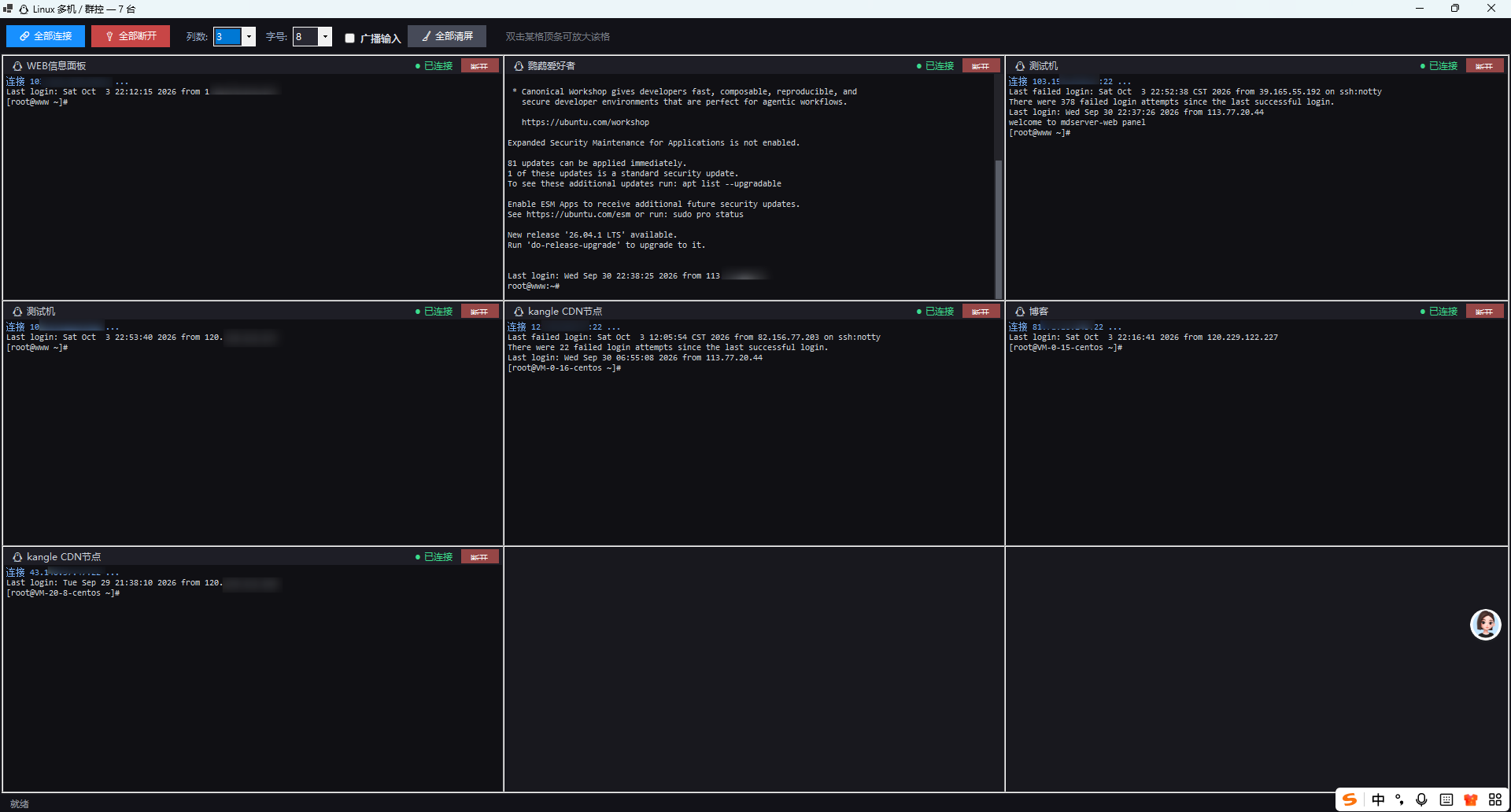This screenshot has height=812, width=1511.
Task: Select the 鹦鹉爱好者 panel title
Action: (552, 66)
